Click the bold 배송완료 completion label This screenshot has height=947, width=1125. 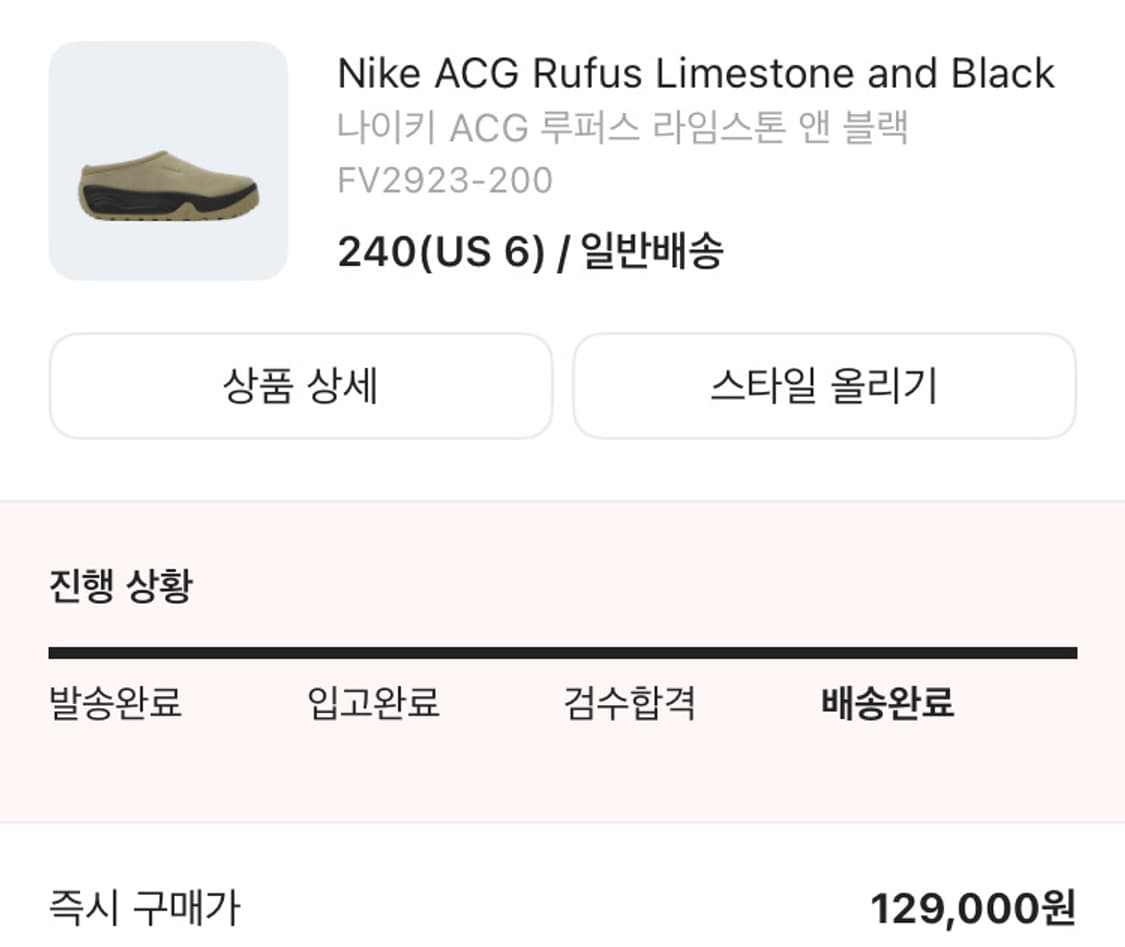[884, 704]
